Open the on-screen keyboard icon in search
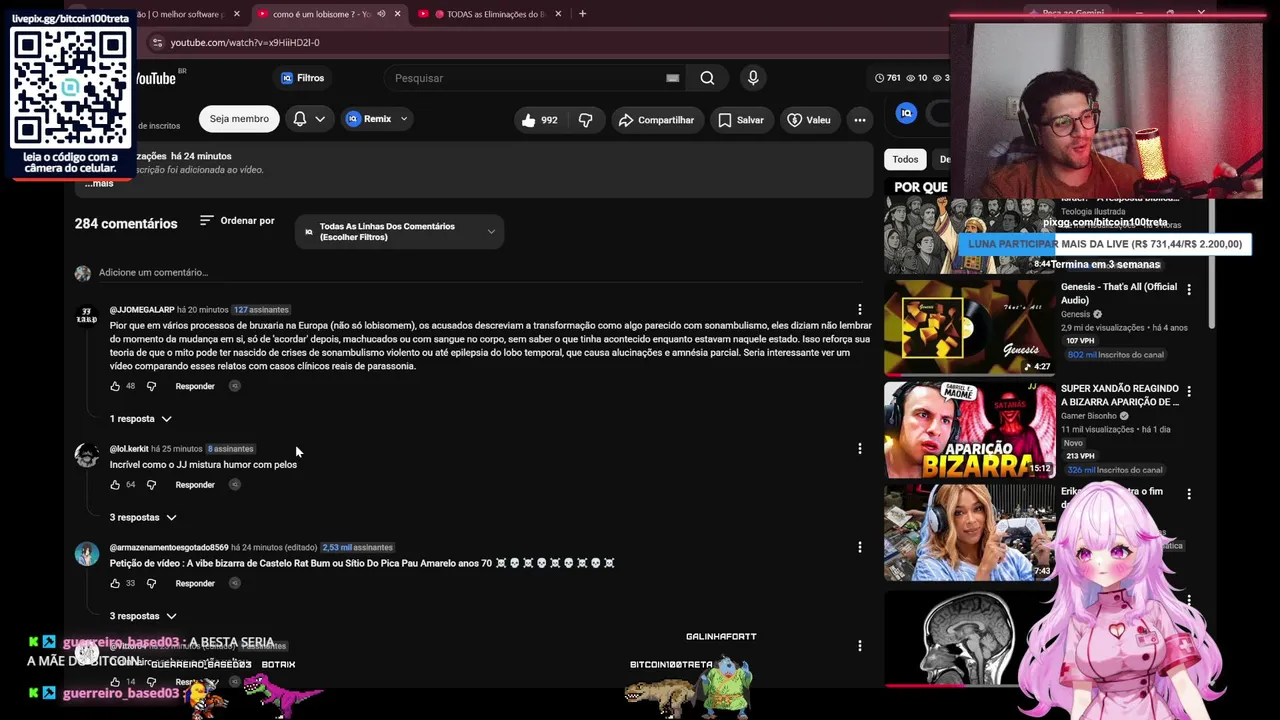 coord(672,78)
